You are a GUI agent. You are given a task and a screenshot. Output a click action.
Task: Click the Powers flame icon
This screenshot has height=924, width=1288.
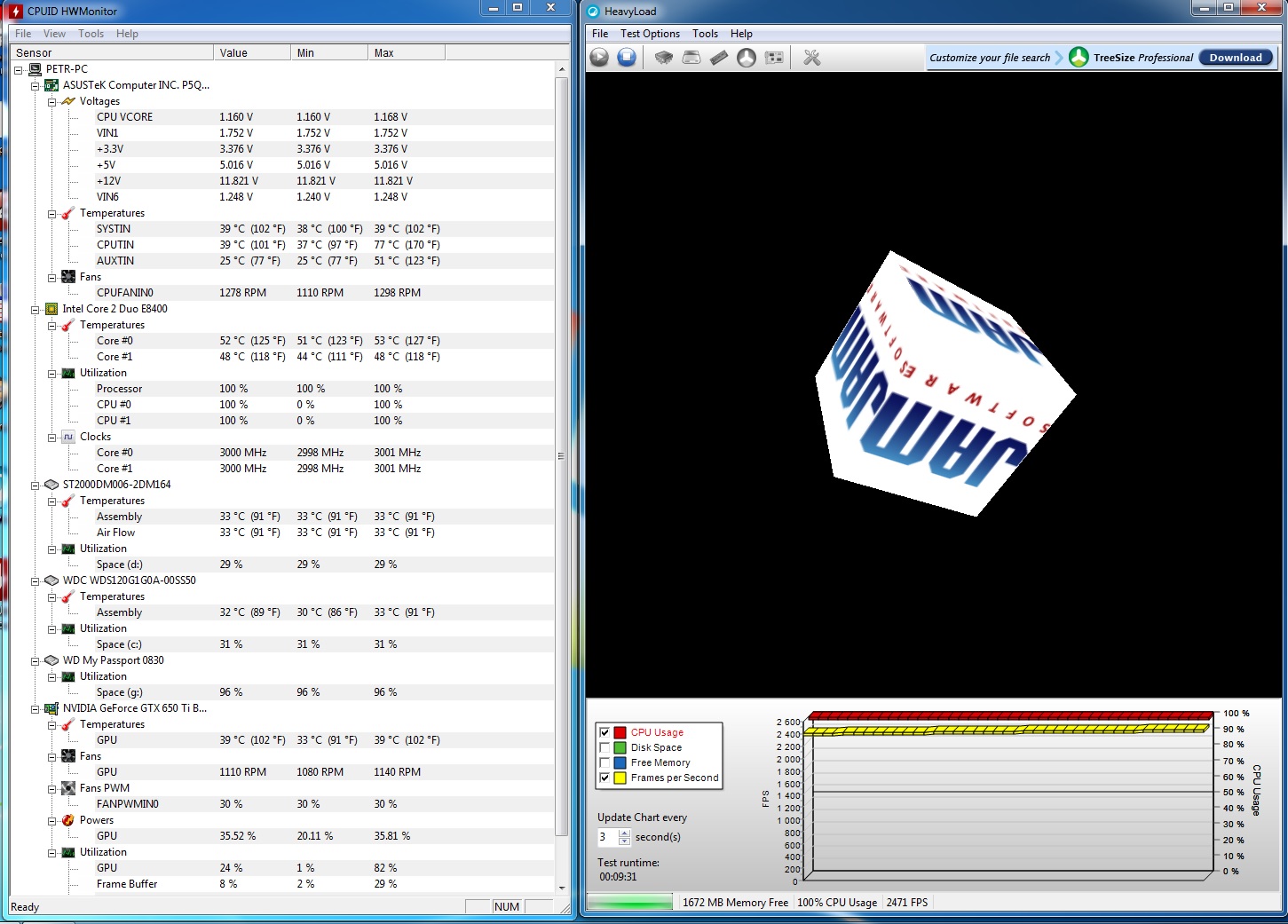pyautogui.click(x=68, y=820)
